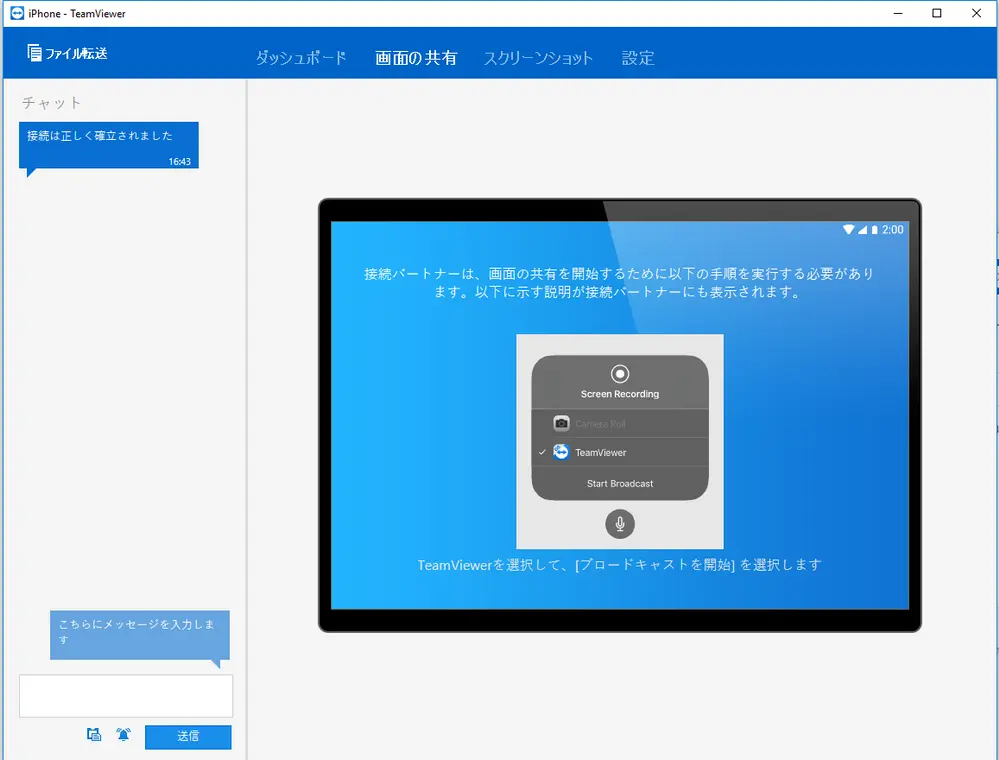Click the Start Broadcast label
Image resolution: width=999 pixels, height=760 pixels.
pyautogui.click(x=620, y=484)
